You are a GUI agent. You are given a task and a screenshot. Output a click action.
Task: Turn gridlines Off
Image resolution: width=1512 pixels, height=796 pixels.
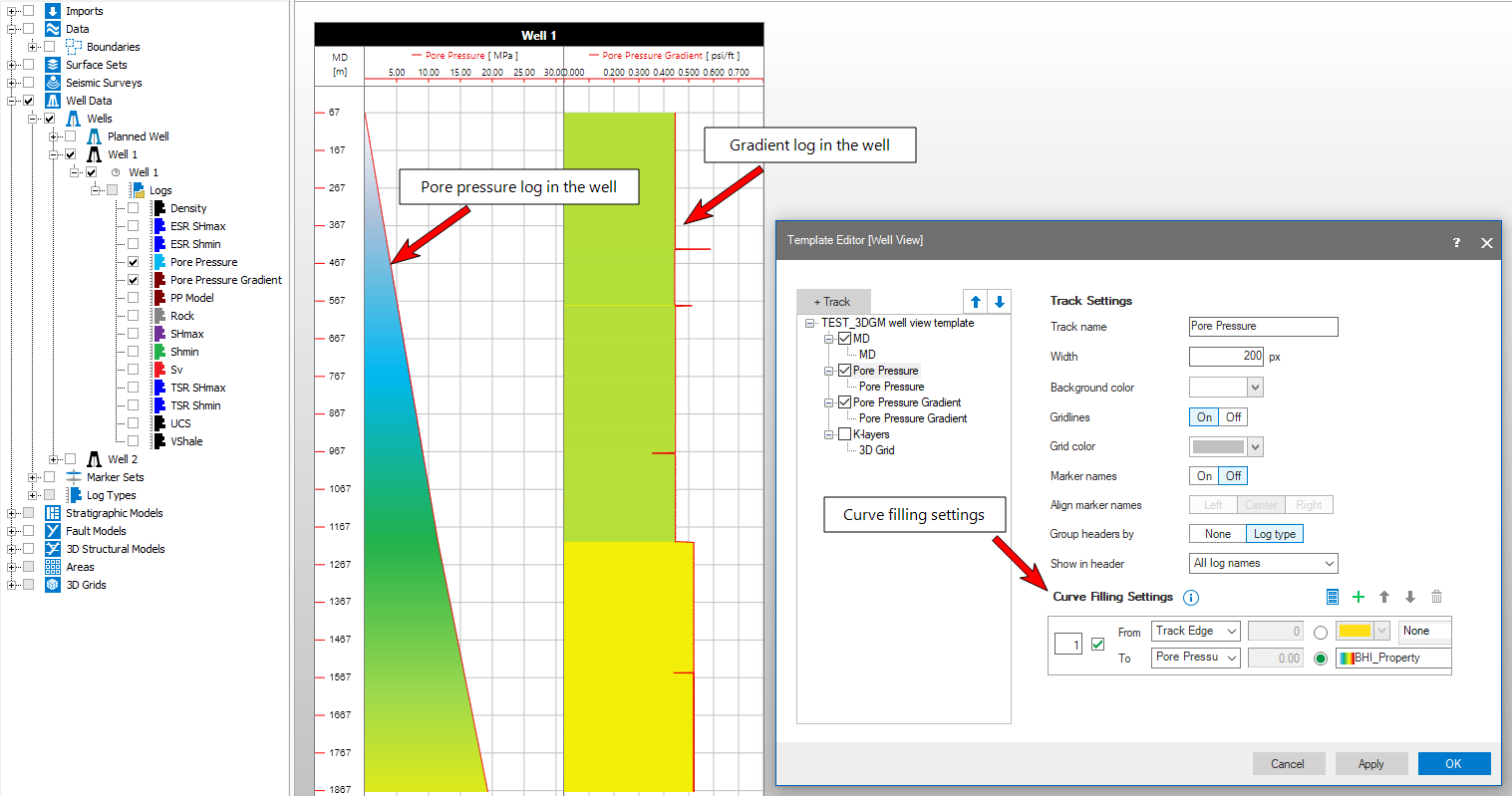(x=1233, y=417)
